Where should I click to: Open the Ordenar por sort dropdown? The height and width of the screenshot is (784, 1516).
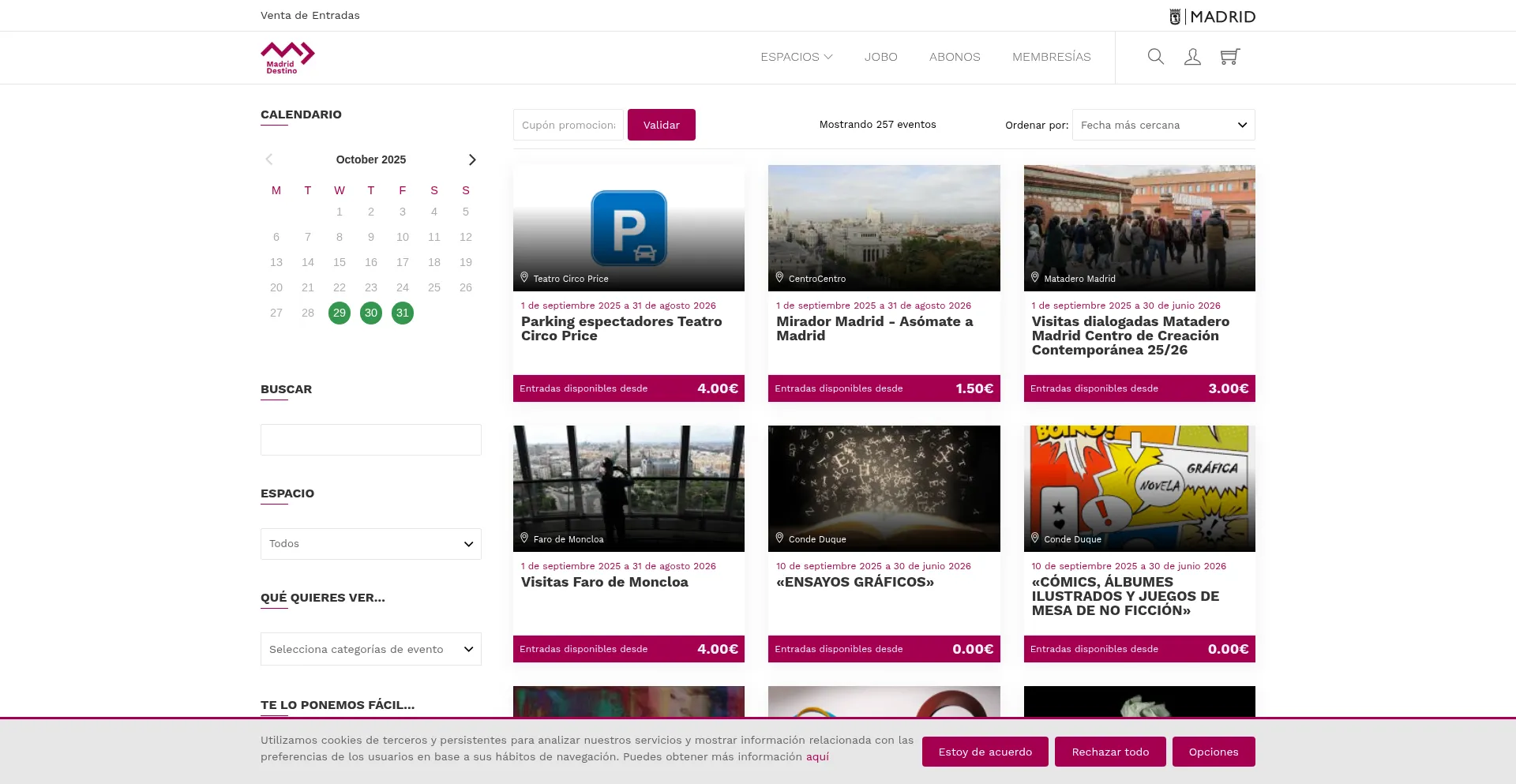tap(1163, 125)
